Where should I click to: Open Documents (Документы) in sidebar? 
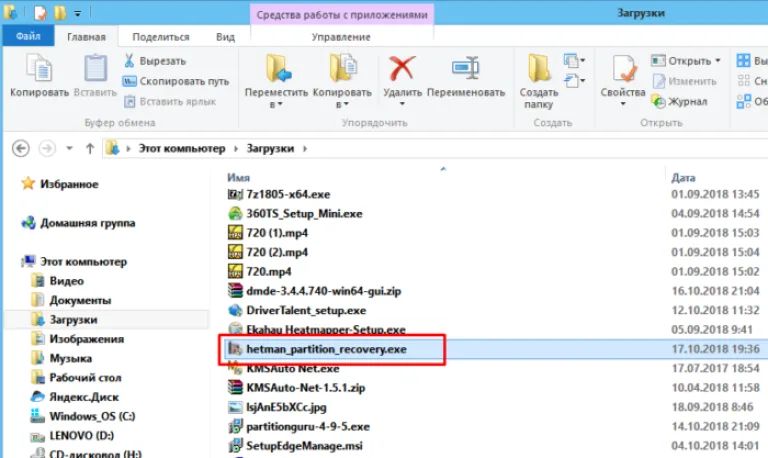pos(71,300)
